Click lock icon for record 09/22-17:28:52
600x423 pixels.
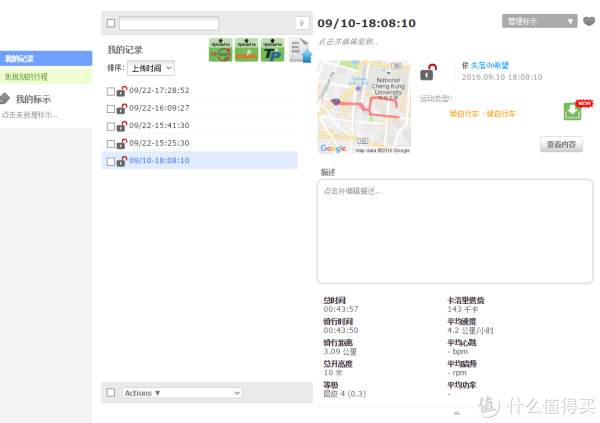pyautogui.click(x=122, y=91)
